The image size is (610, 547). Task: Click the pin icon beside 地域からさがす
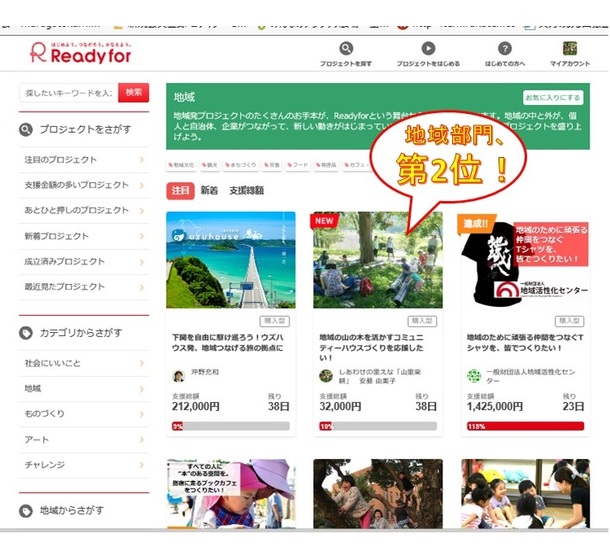(x=27, y=511)
